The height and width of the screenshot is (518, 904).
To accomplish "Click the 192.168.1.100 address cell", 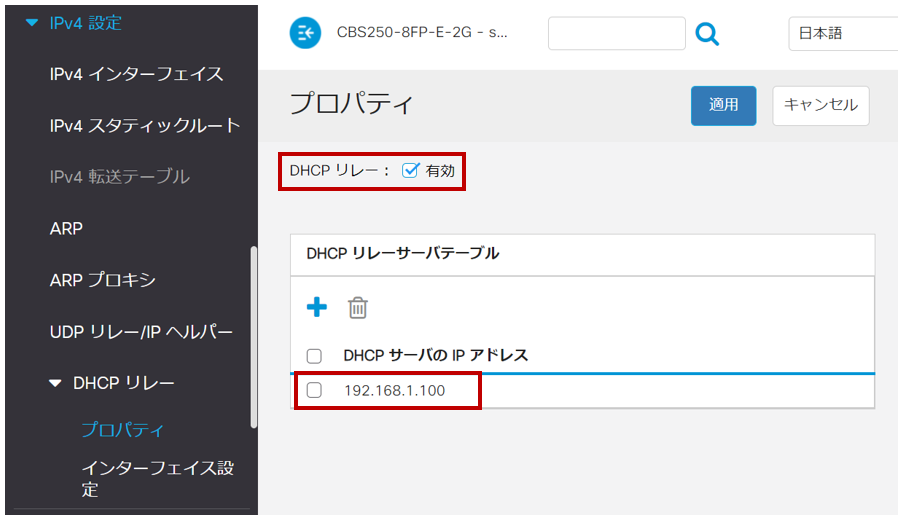I will click(x=394, y=391).
